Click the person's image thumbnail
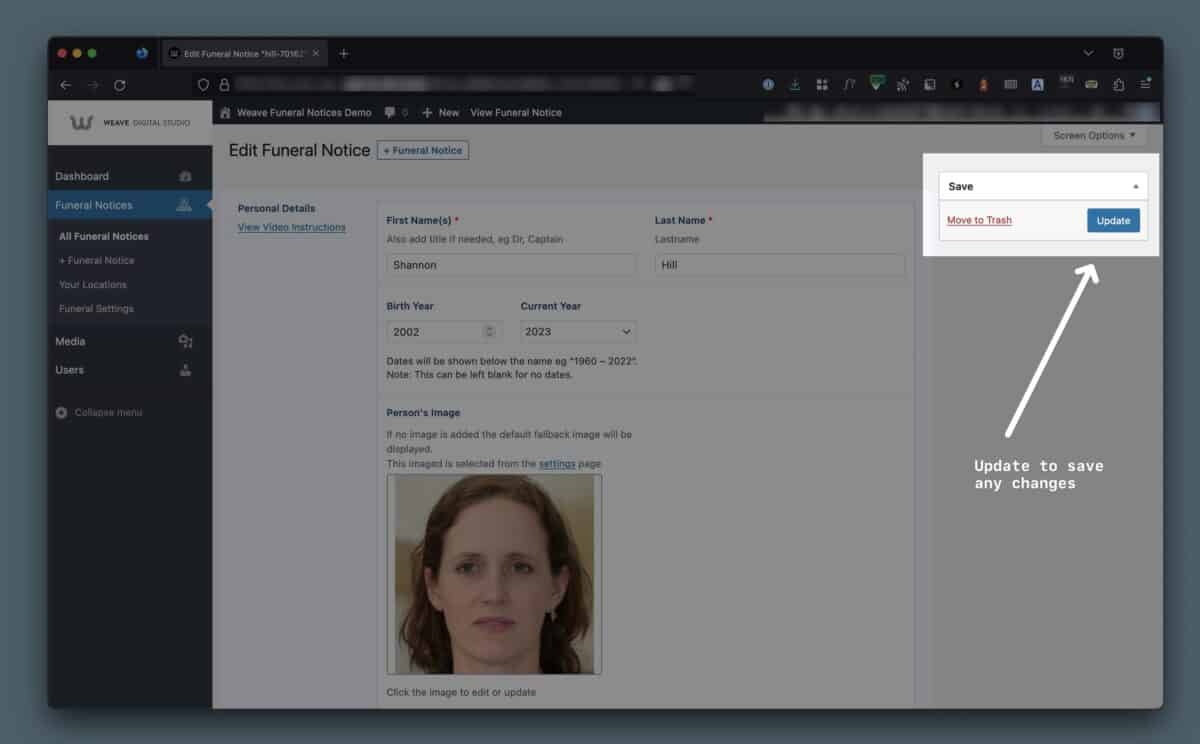 tap(494, 573)
